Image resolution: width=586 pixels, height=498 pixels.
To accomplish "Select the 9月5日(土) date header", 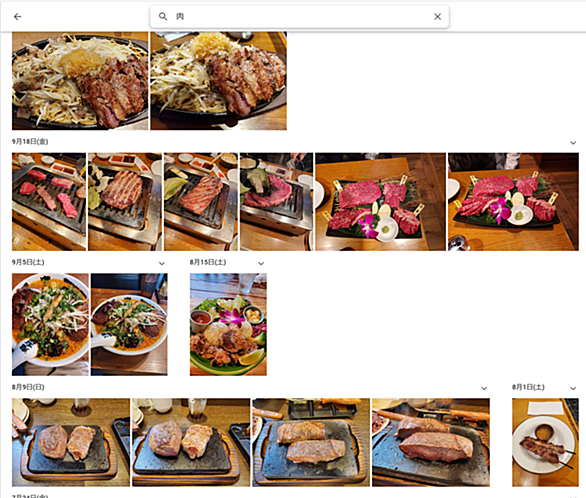I will pyautogui.click(x=28, y=262).
